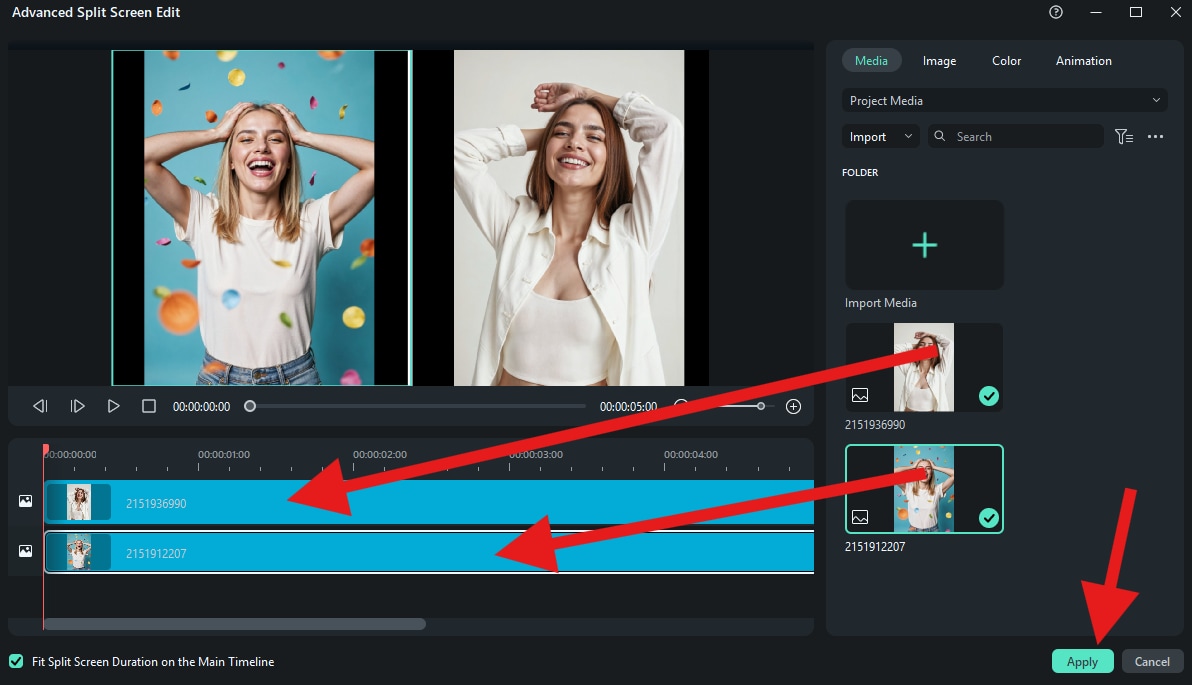Click image type icon on 2151936990 thumbnail
The width and height of the screenshot is (1192, 685).
click(860, 395)
